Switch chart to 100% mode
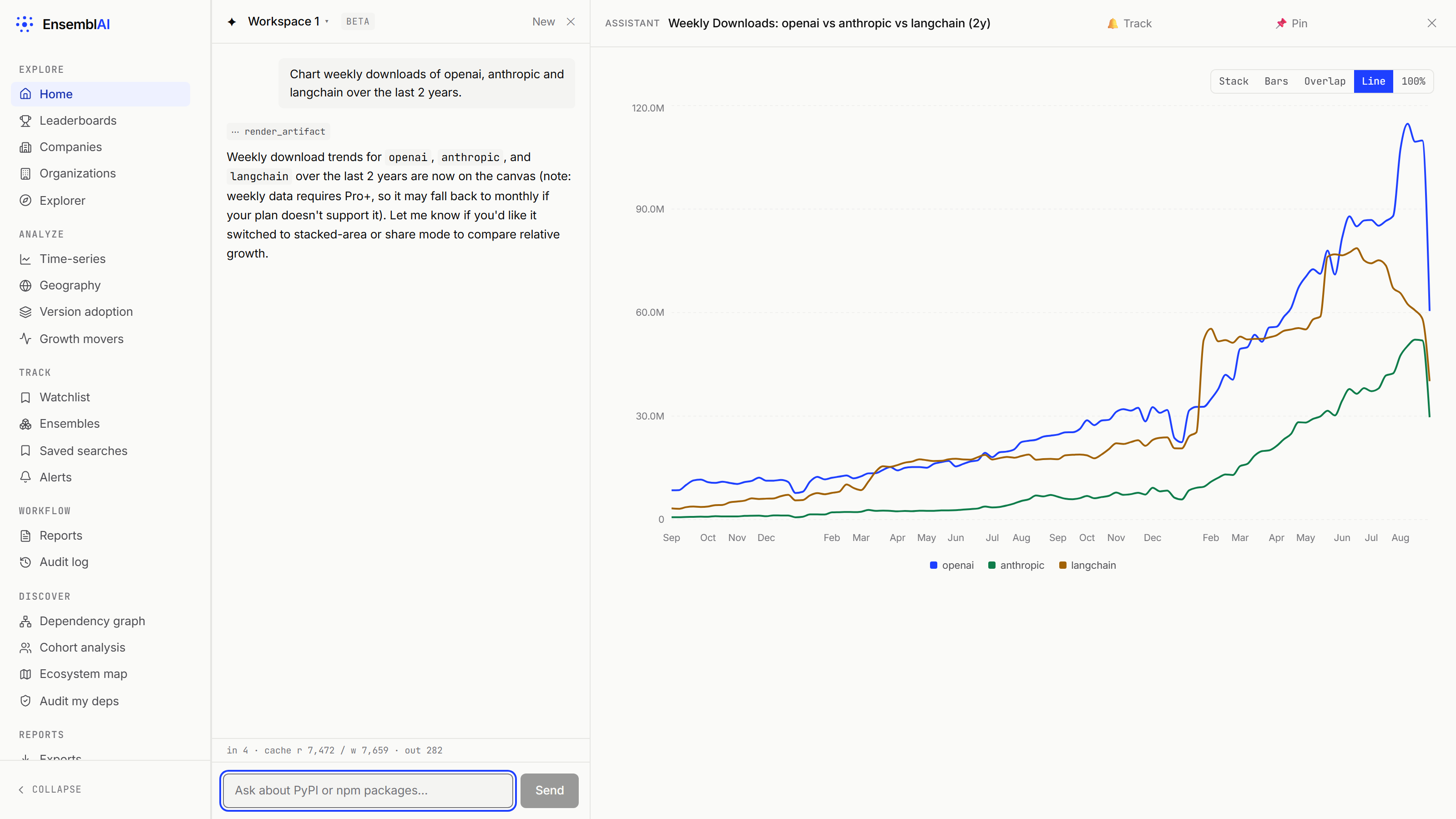 coord(1413,81)
